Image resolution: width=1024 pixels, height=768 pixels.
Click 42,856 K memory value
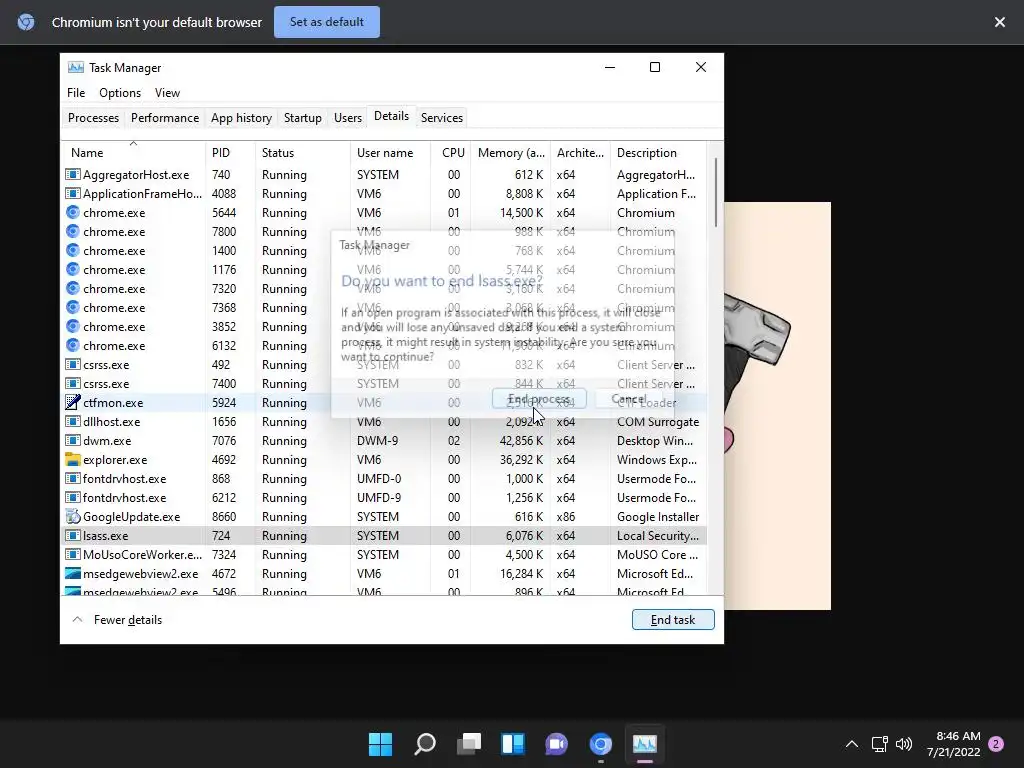click(521, 440)
